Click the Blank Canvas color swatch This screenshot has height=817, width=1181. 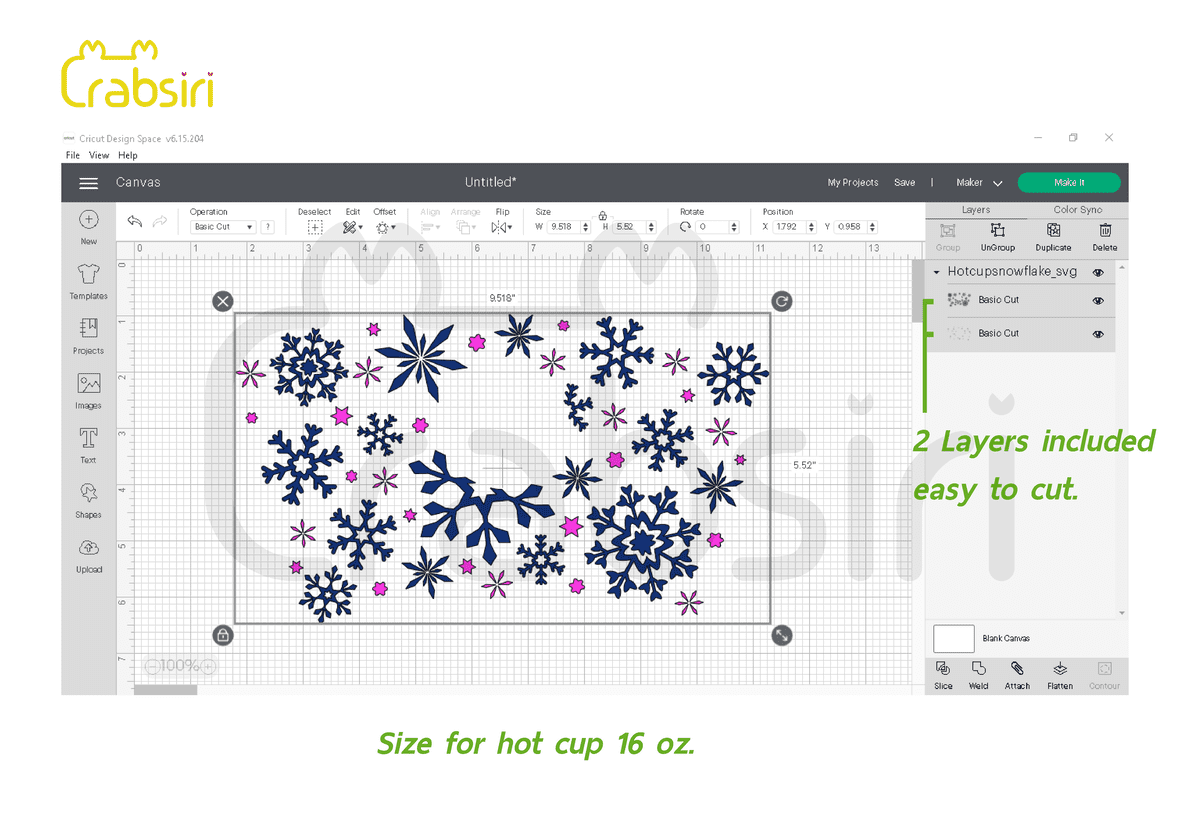pyautogui.click(x=953, y=638)
